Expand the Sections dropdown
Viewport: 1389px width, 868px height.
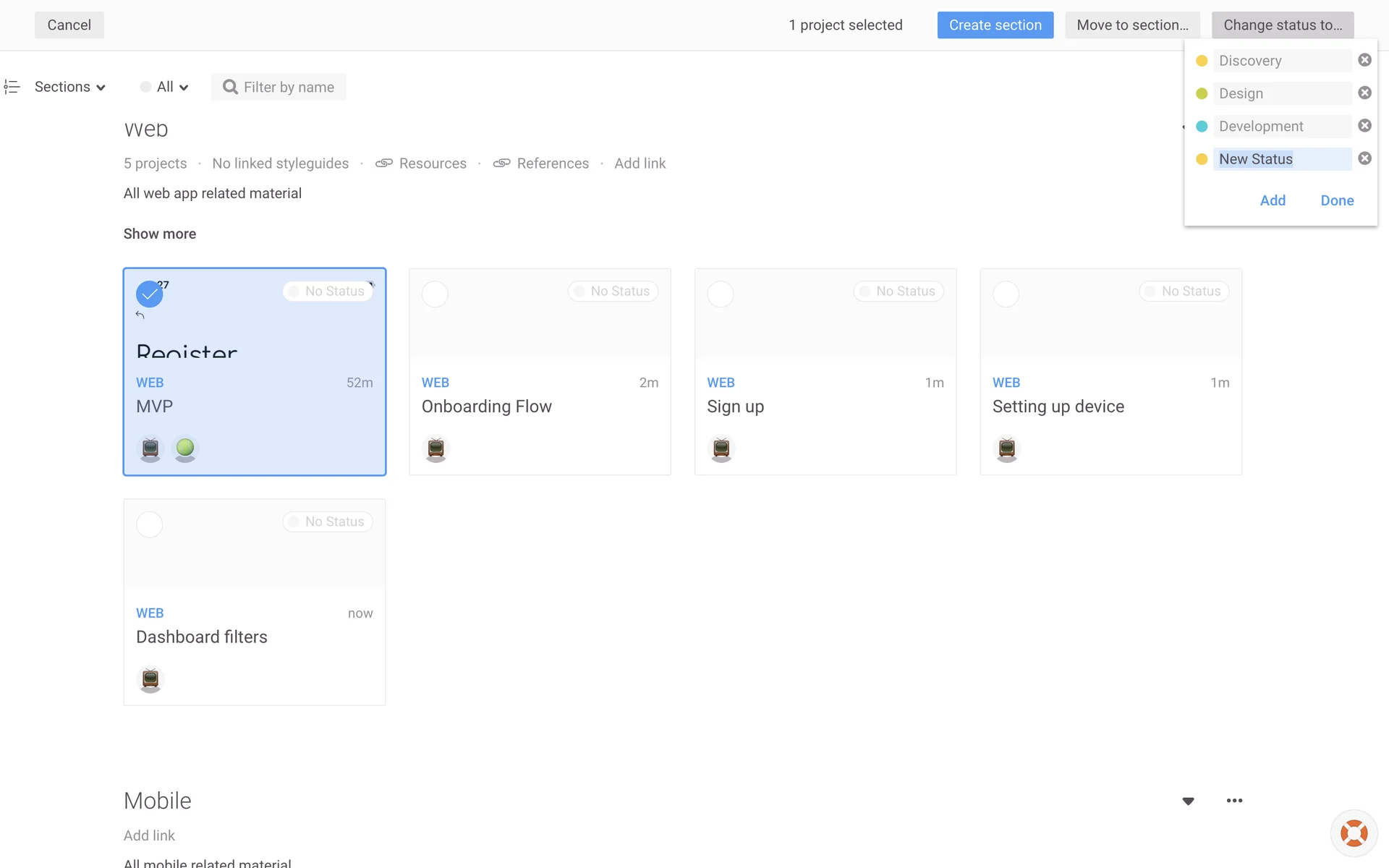pos(70,87)
